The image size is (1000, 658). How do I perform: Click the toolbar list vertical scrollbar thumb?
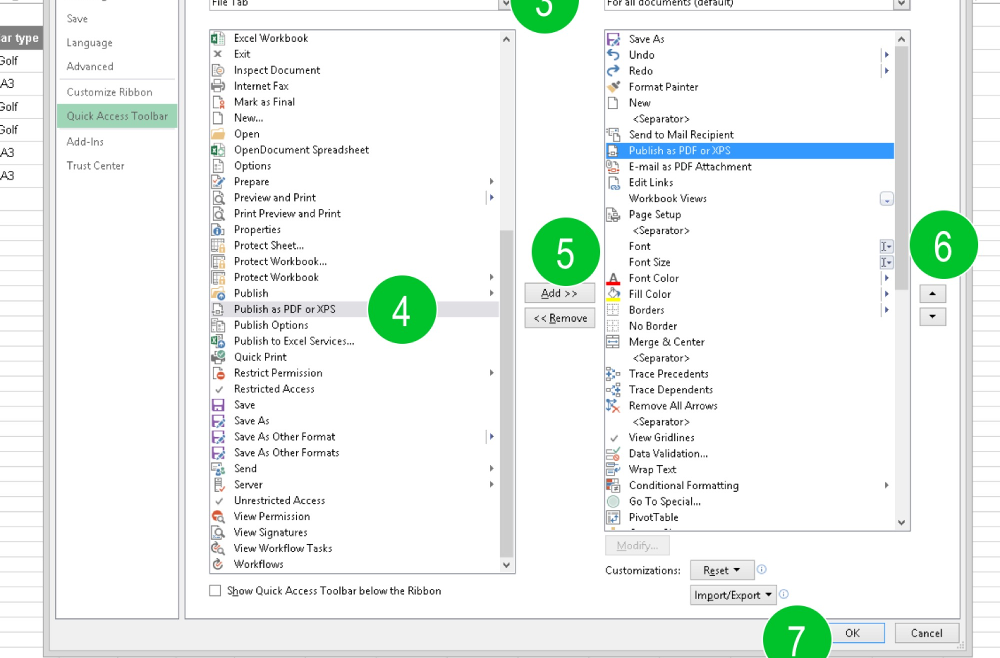pos(901,168)
